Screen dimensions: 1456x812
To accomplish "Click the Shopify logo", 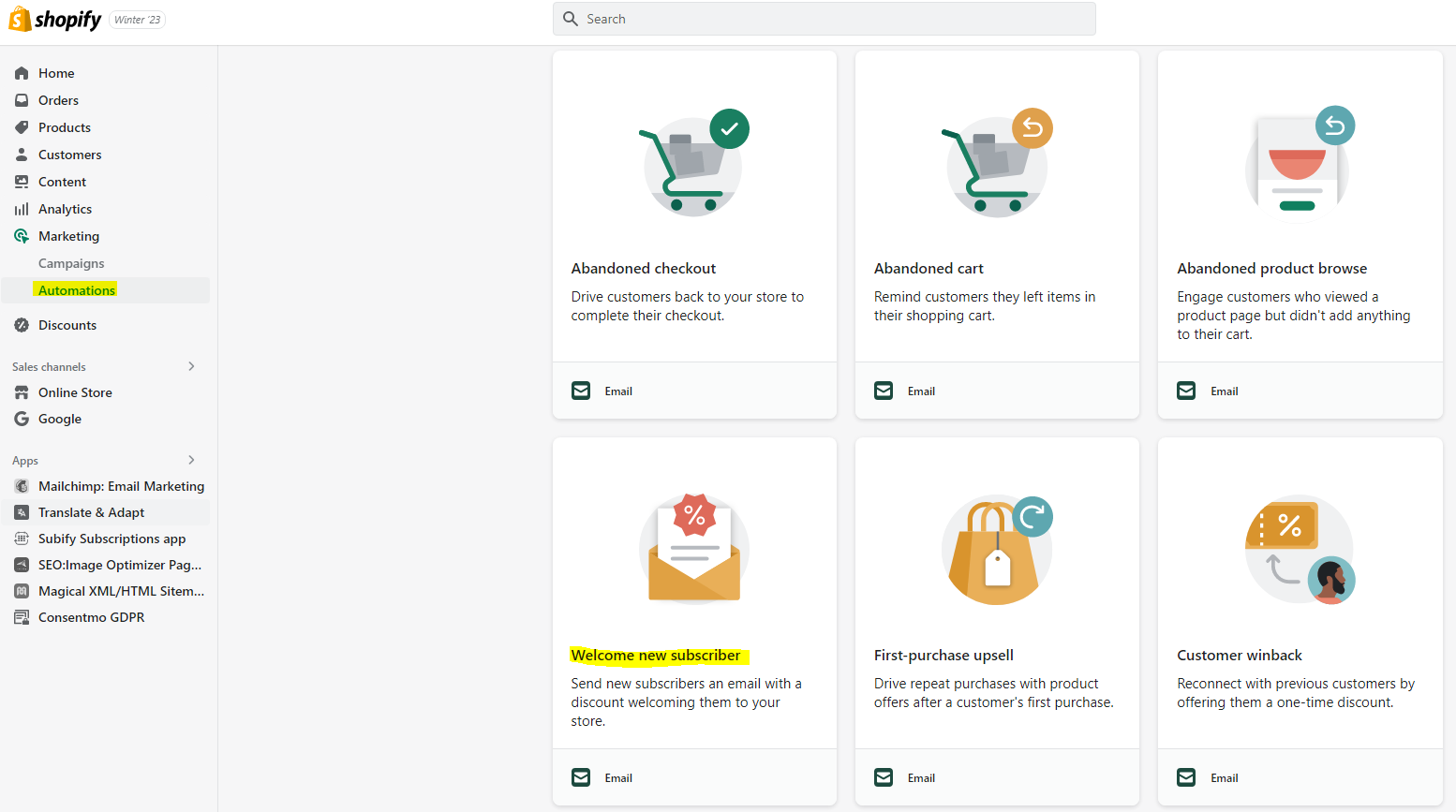I will (54, 19).
